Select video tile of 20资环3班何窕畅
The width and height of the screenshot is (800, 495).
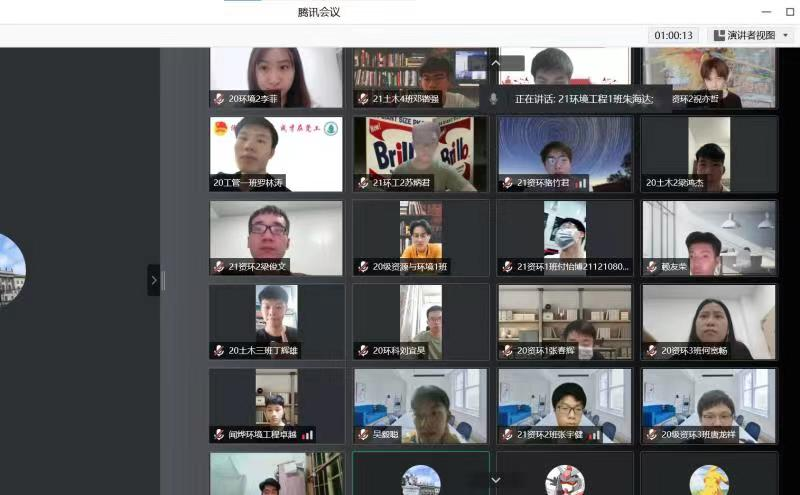click(x=709, y=321)
